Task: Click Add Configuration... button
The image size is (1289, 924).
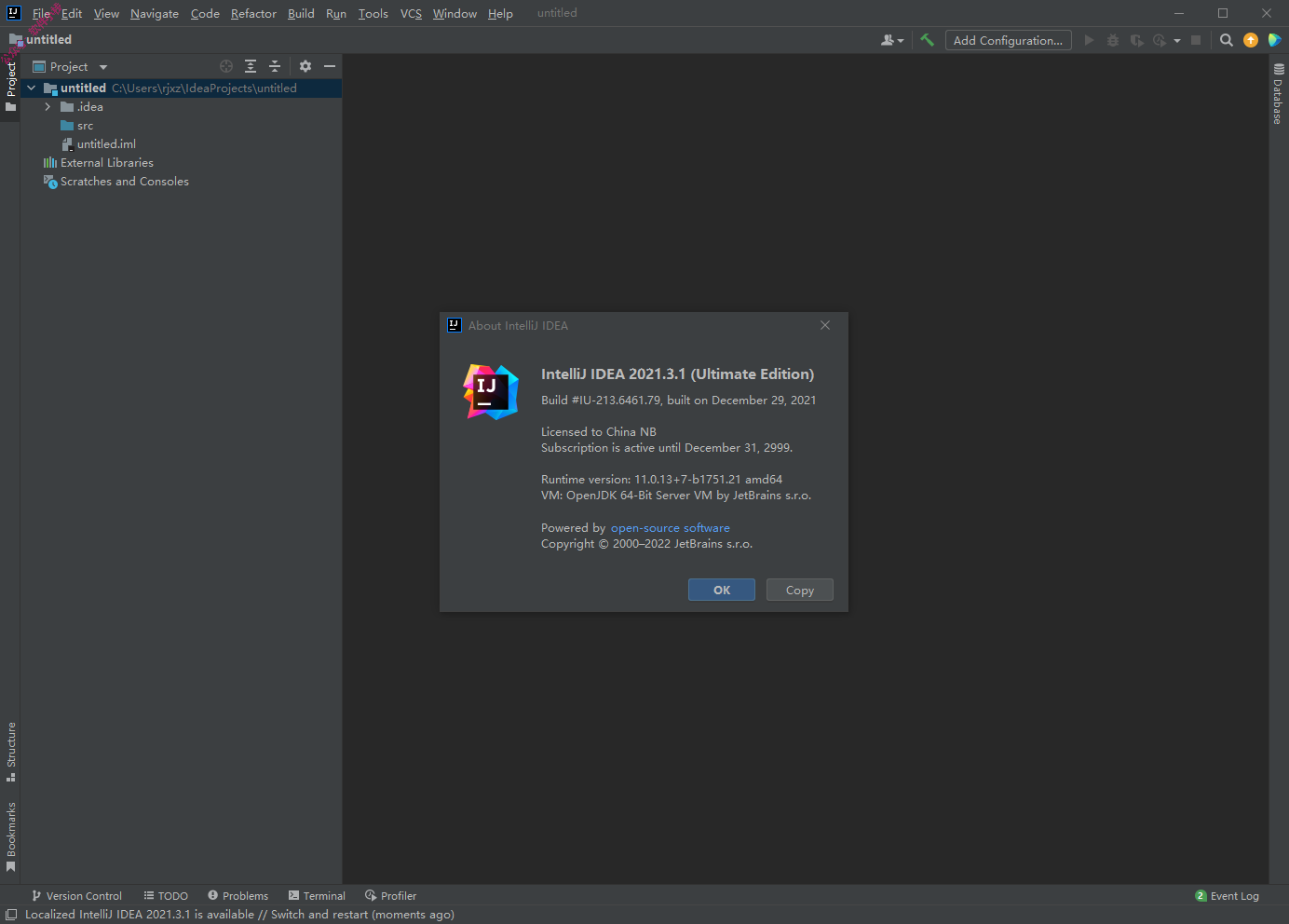Action: [x=1008, y=40]
